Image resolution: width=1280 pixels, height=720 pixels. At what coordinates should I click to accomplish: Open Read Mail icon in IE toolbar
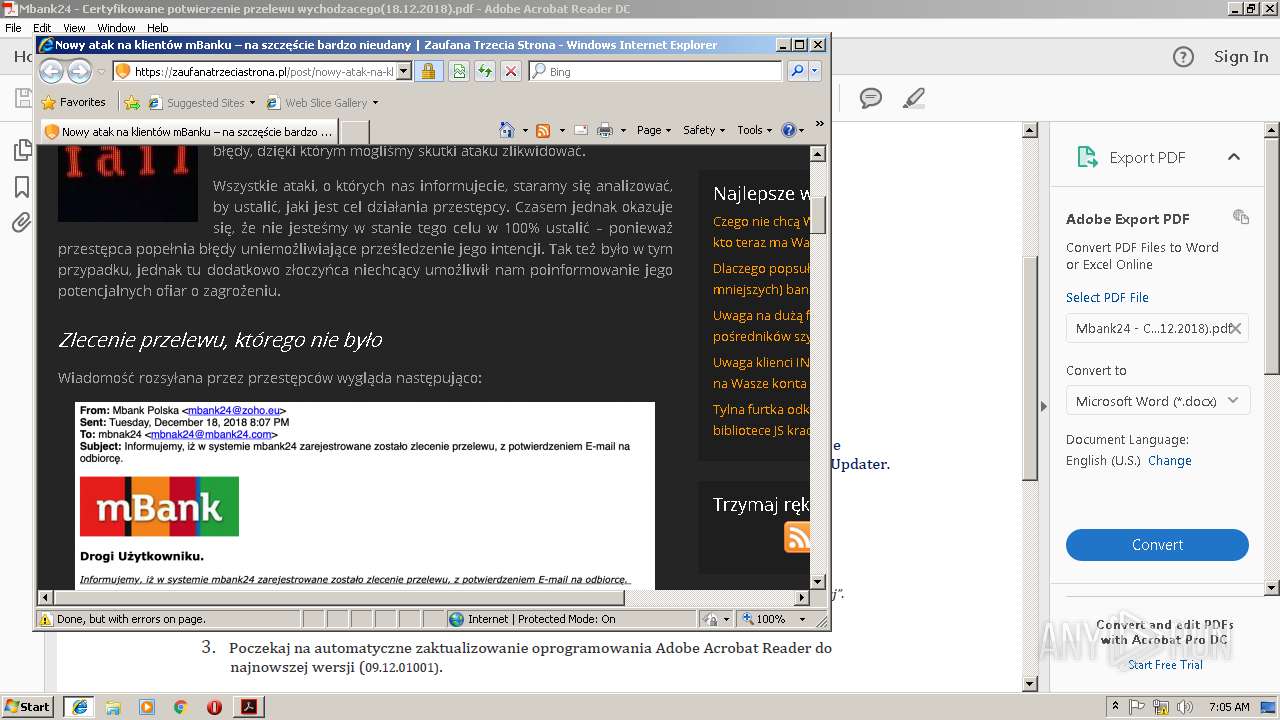580,130
